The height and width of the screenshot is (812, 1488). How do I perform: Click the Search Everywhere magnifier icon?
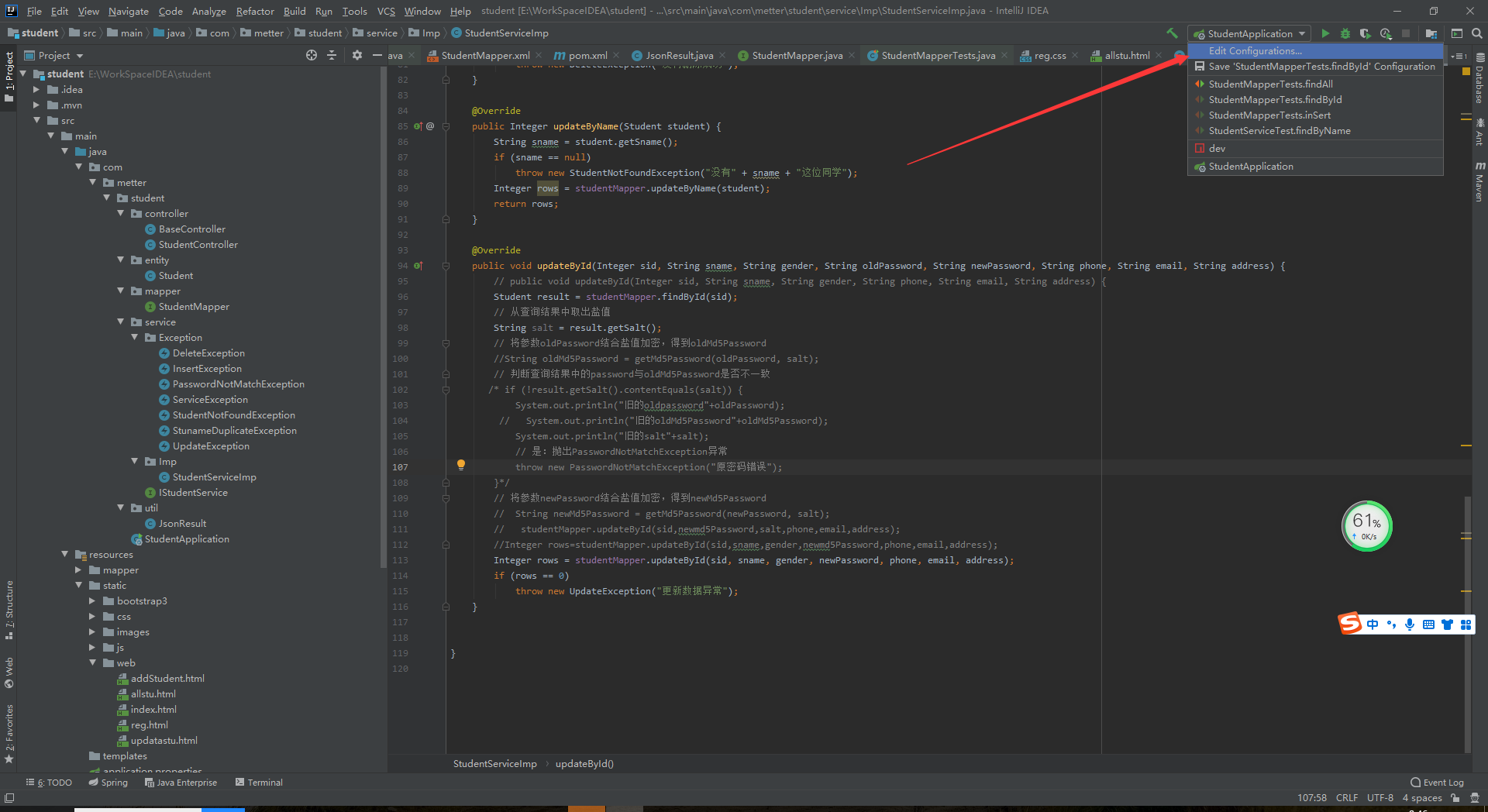pos(1477,33)
